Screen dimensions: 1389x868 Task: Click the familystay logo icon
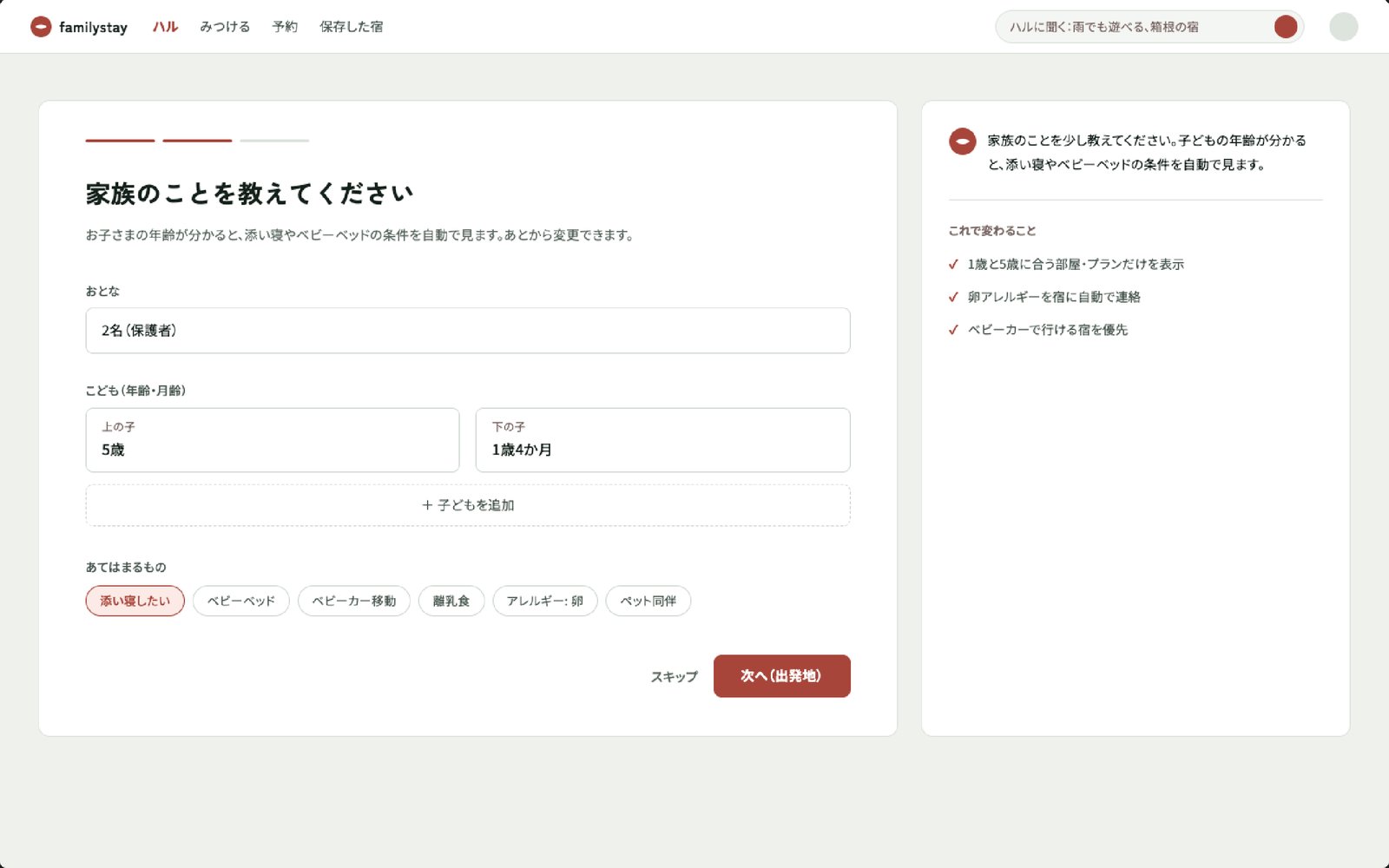(41, 27)
